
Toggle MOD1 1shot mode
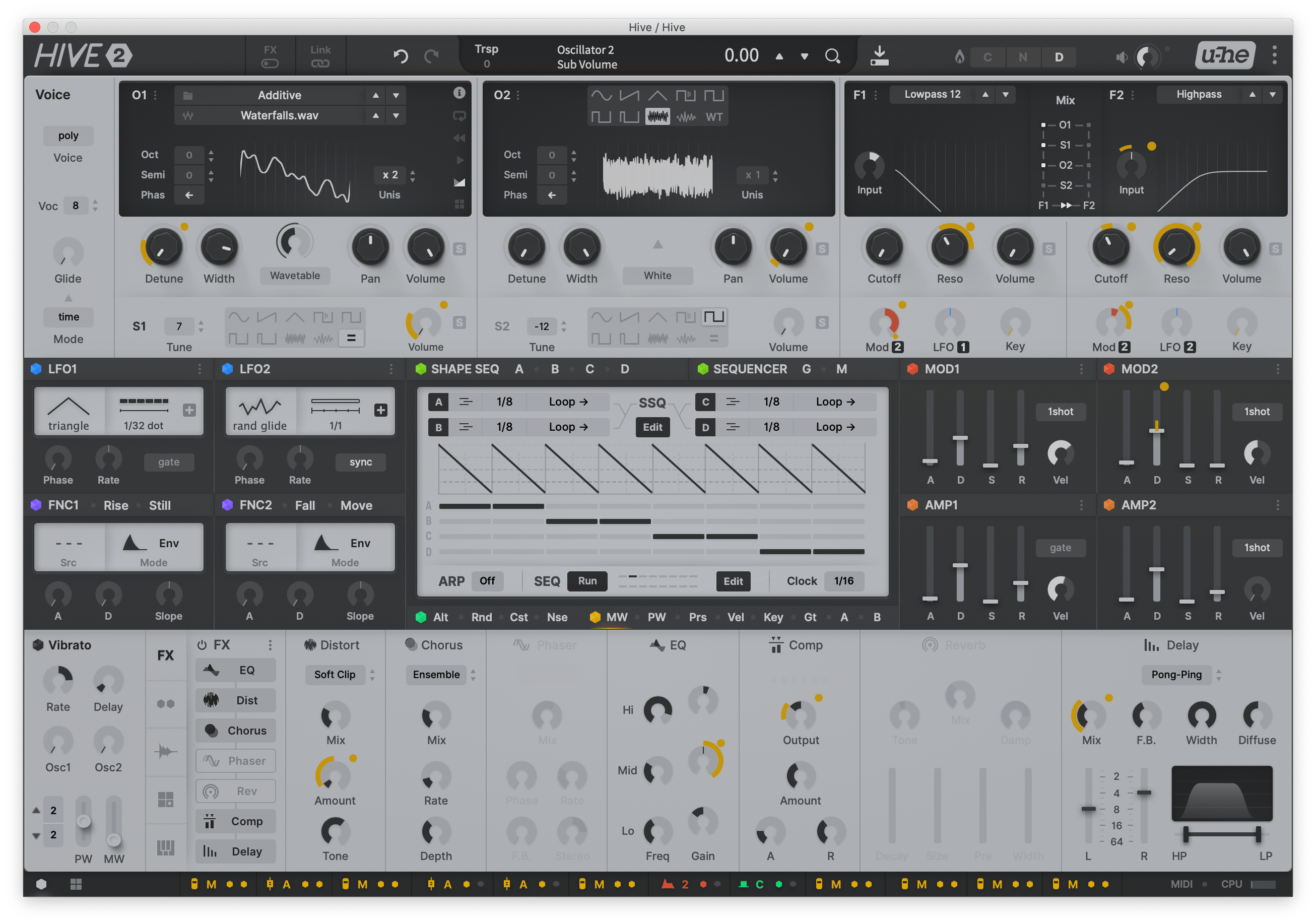(1061, 412)
